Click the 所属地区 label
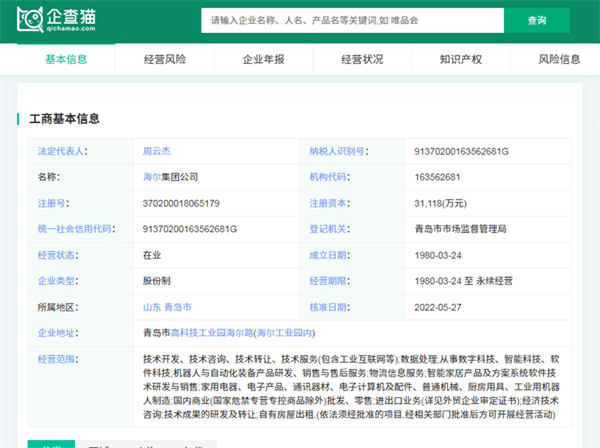Screen dimensions: 600x448 click(x=58, y=307)
